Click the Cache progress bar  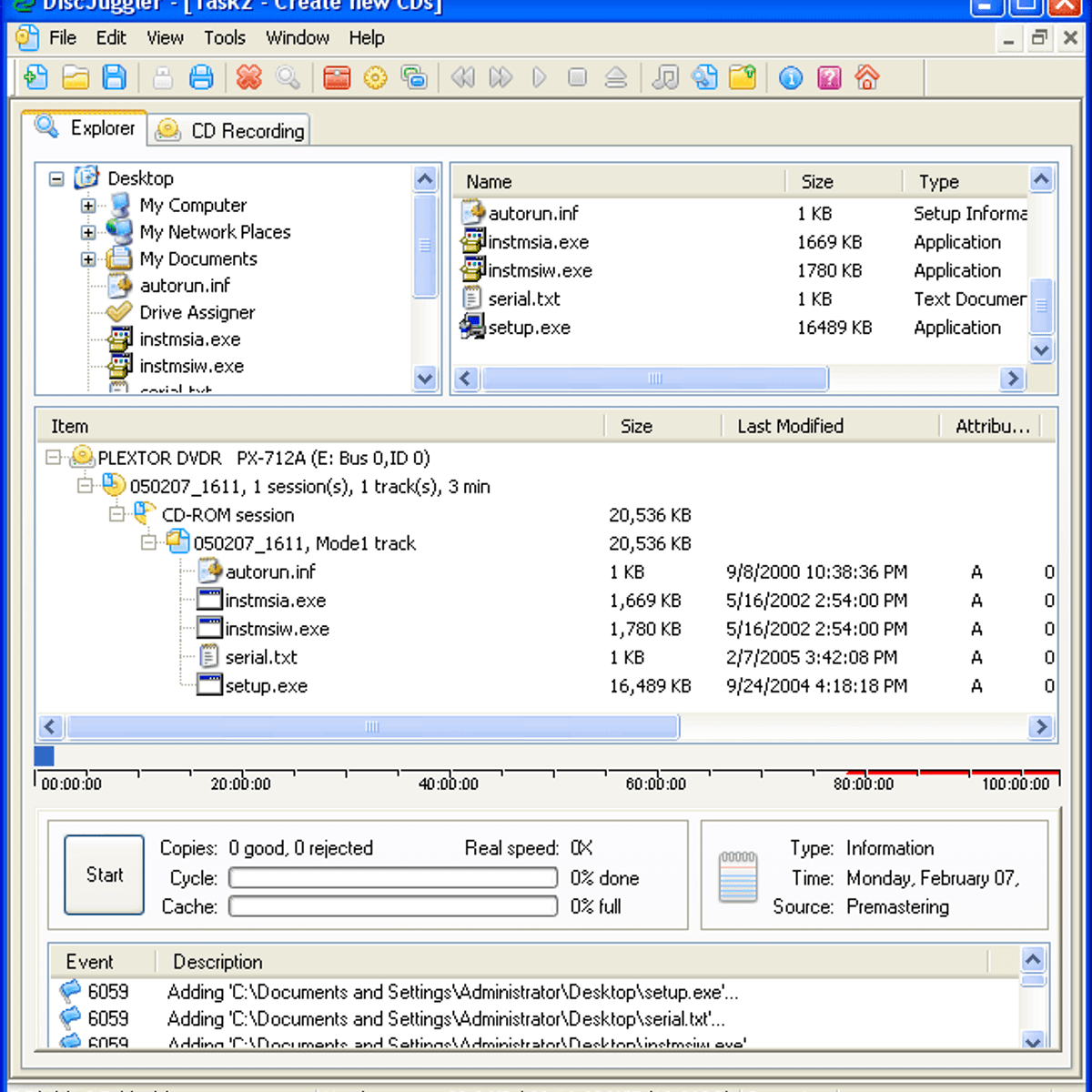click(393, 906)
